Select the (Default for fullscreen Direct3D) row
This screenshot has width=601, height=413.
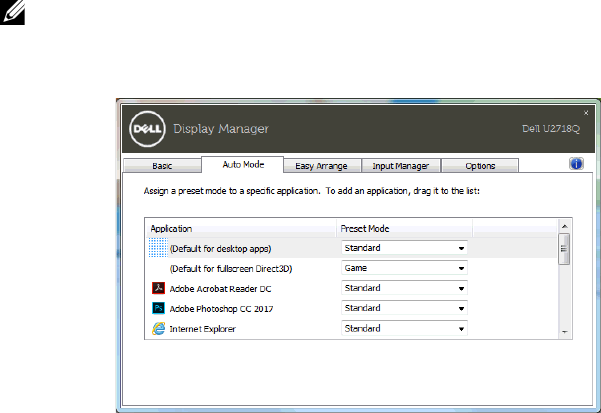(351, 268)
